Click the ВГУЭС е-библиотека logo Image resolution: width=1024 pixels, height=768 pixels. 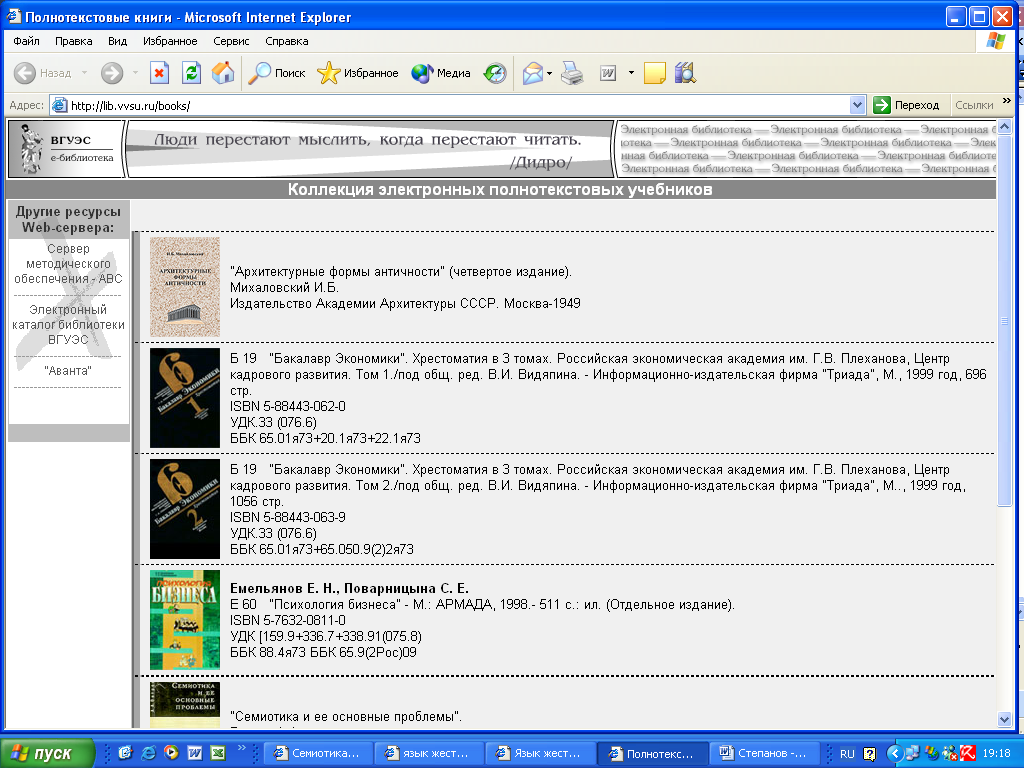pos(65,149)
